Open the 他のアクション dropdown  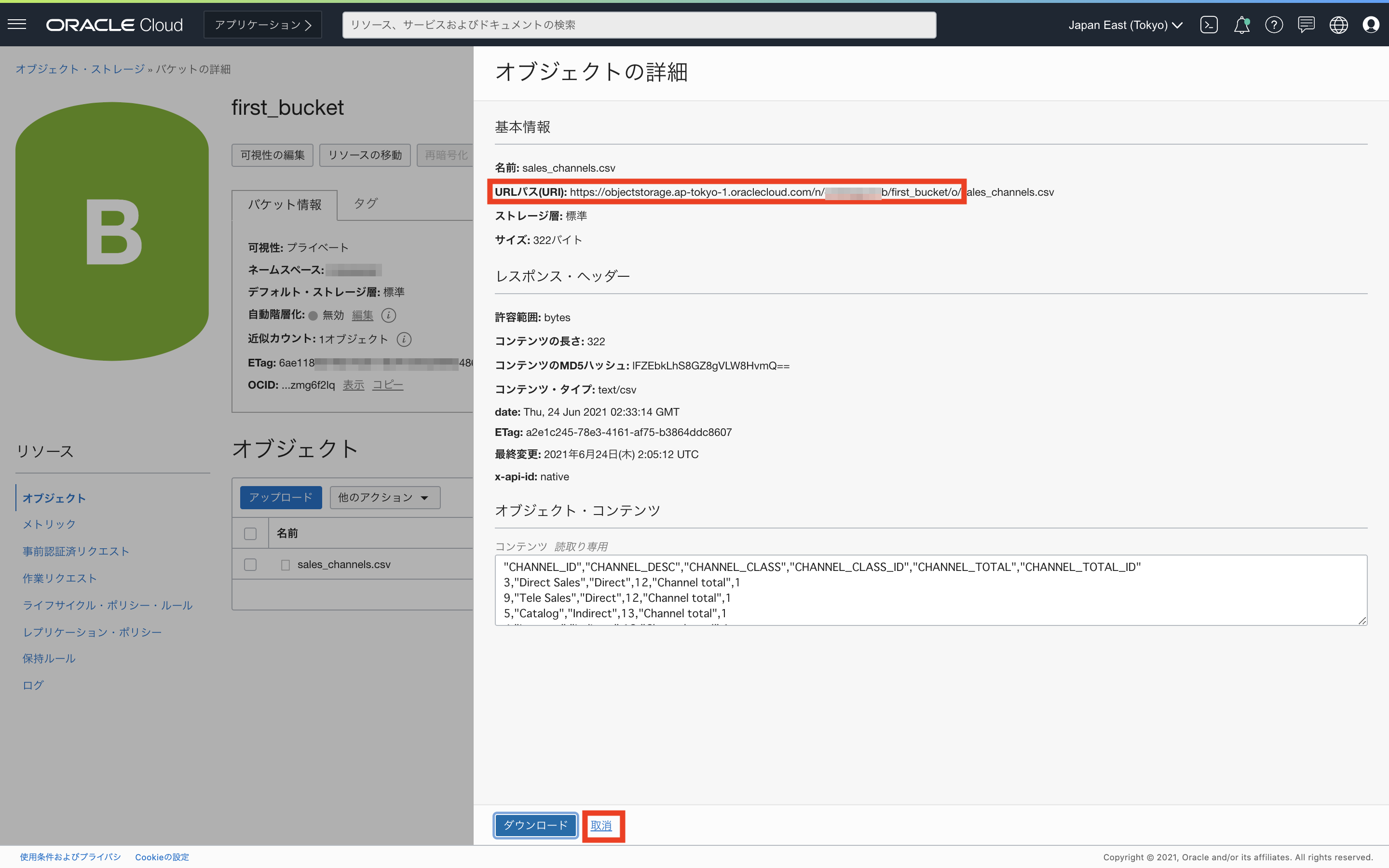384,497
